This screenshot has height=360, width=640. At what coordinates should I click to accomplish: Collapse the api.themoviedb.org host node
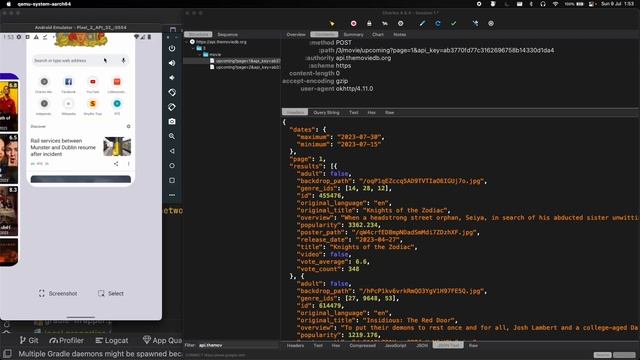click(x=187, y=42)
